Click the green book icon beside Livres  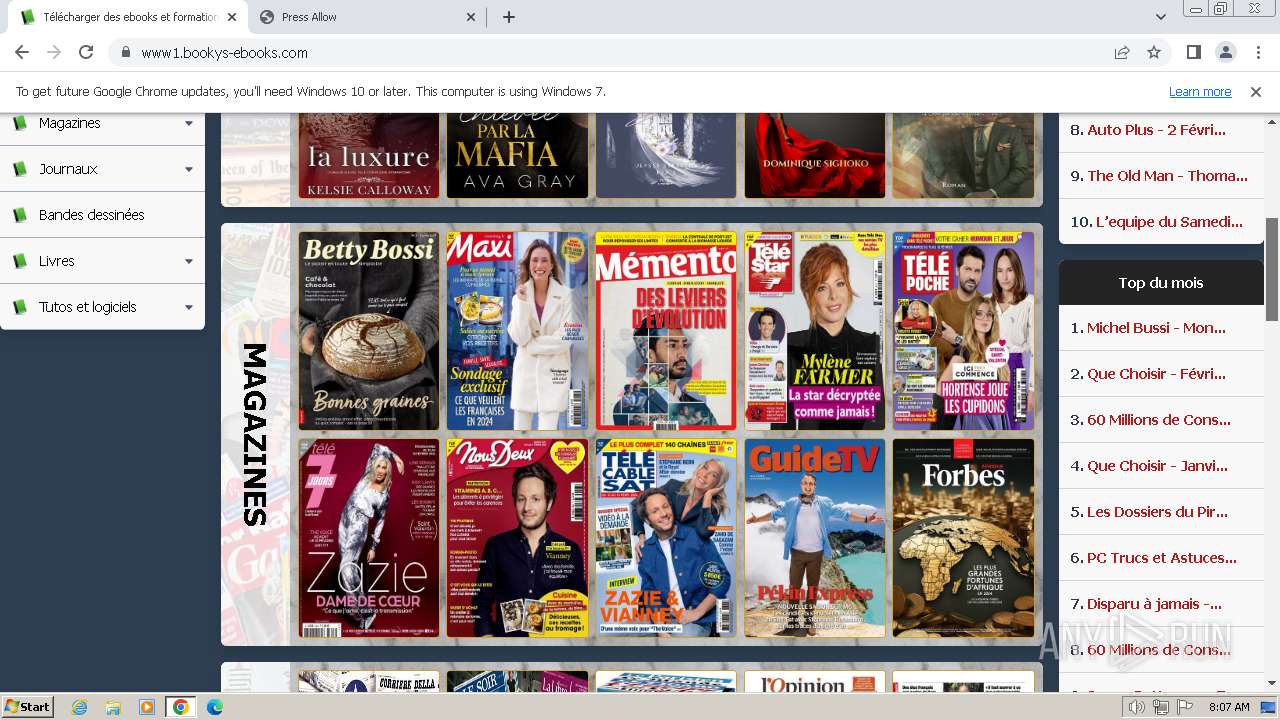[x=19, y=261]
